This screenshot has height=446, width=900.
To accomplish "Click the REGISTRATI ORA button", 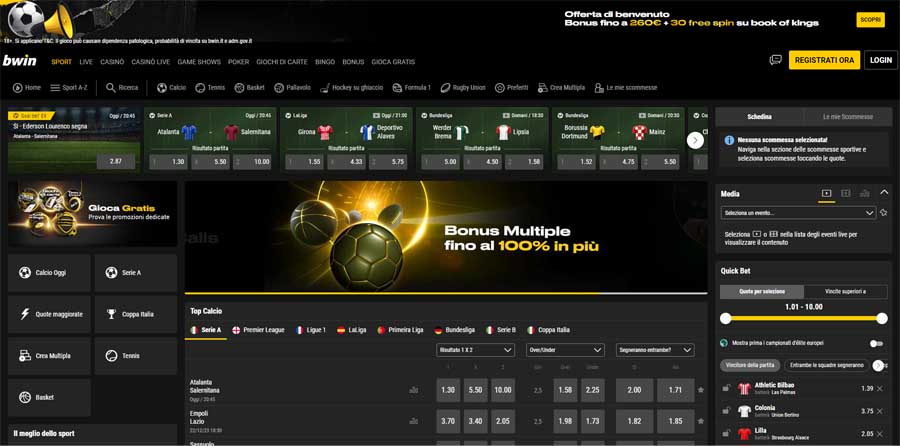I will (x=824, y=60).
